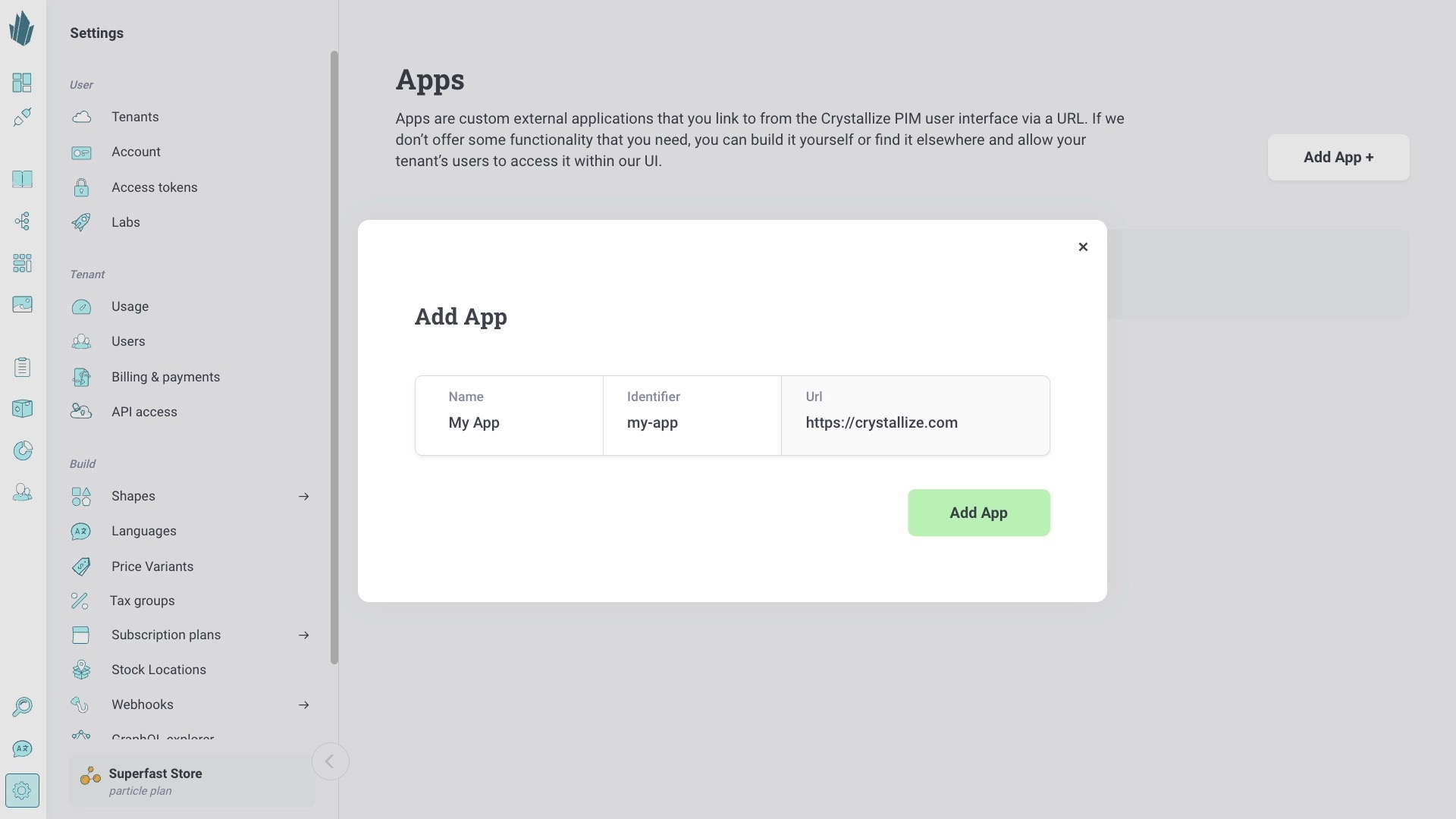The width and height of the screenshot is (1456, 819).
Task: Select the Stock Locations icon
Action: pyautogui.click(x=80, y=669)
